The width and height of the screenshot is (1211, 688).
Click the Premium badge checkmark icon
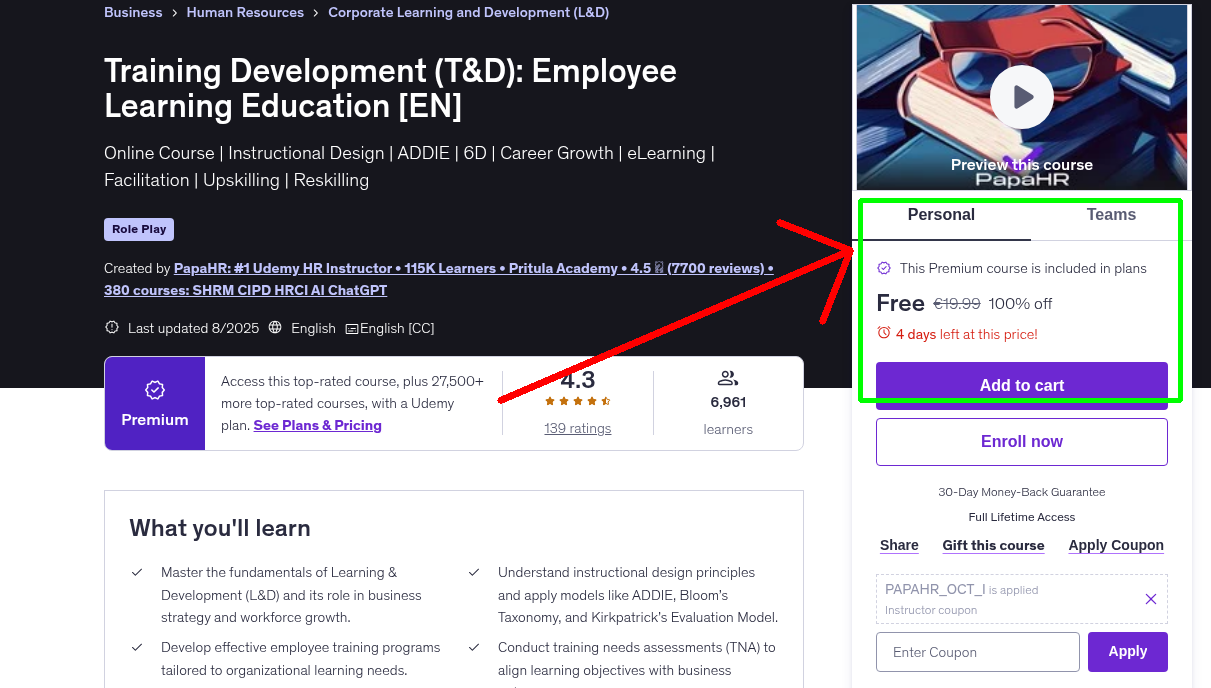[x=155, y=390]
